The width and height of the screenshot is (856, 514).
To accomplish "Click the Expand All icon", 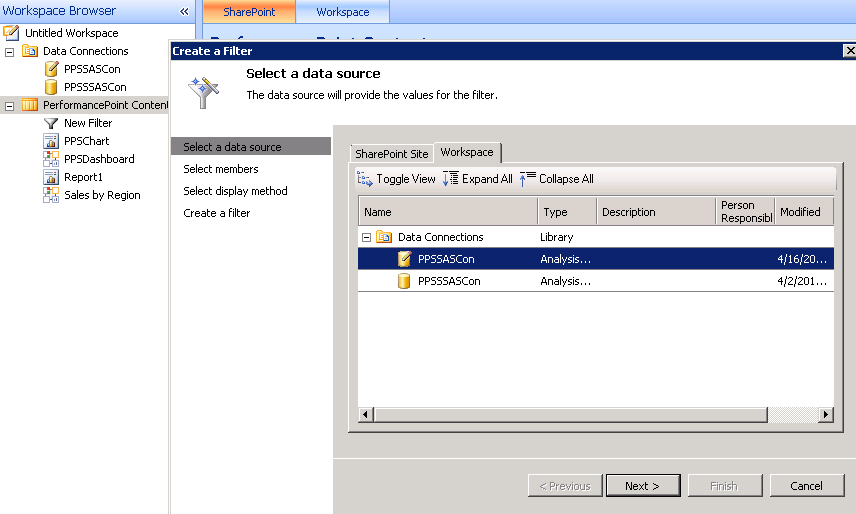I will (x=450, y=178).
